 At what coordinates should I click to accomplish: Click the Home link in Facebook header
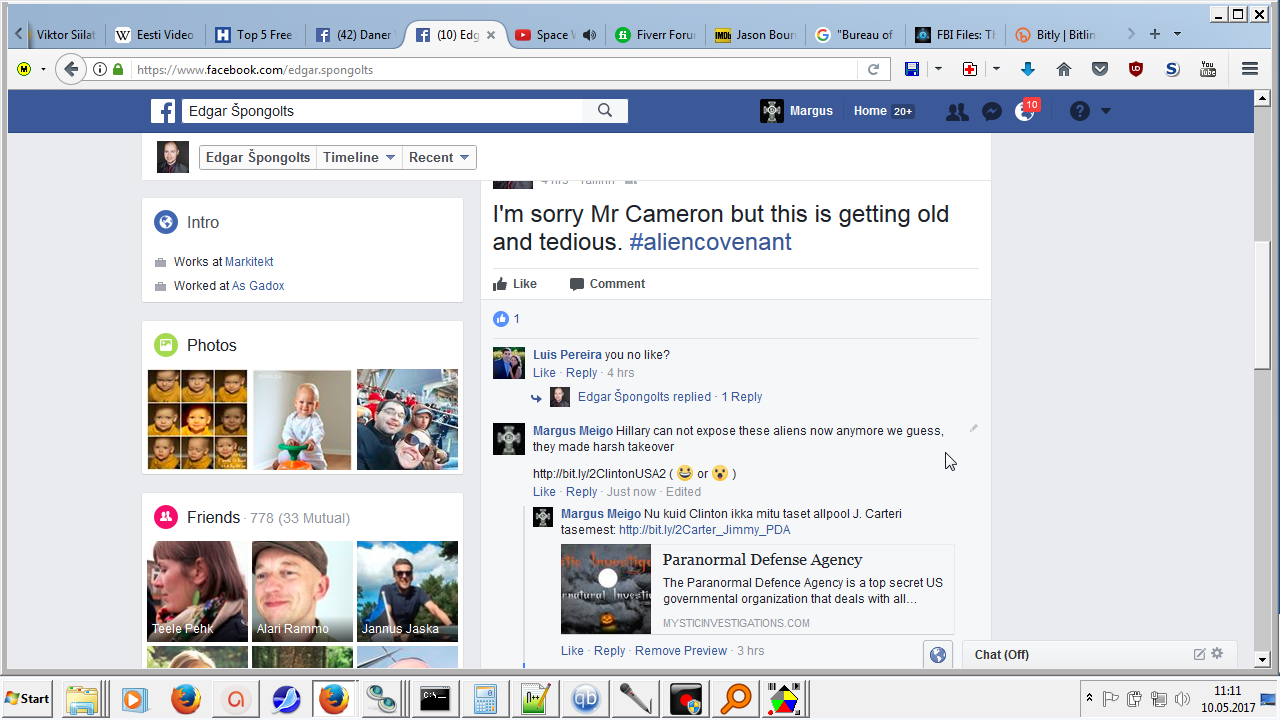coord(870,111)
